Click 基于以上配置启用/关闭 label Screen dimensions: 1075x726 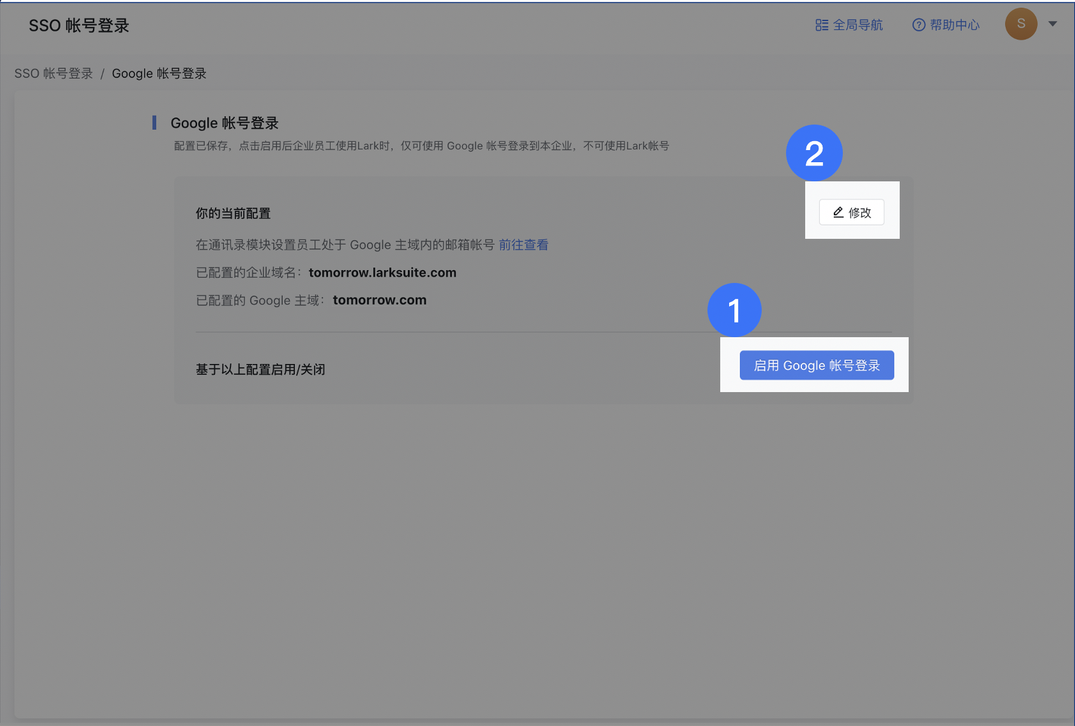[x=261, y=370]
